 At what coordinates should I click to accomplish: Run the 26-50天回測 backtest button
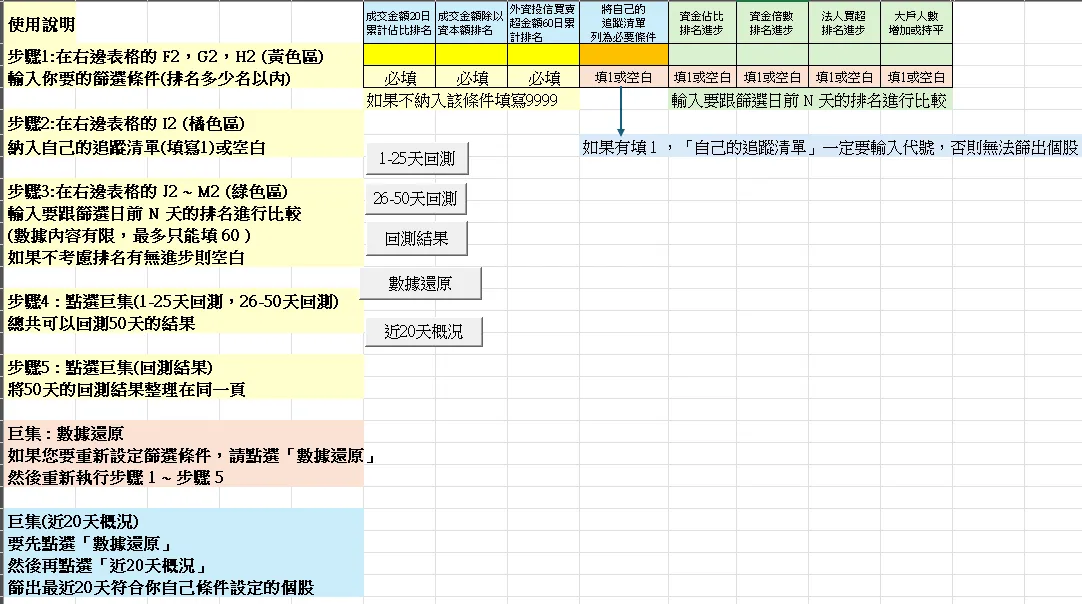tap(416, 199)
